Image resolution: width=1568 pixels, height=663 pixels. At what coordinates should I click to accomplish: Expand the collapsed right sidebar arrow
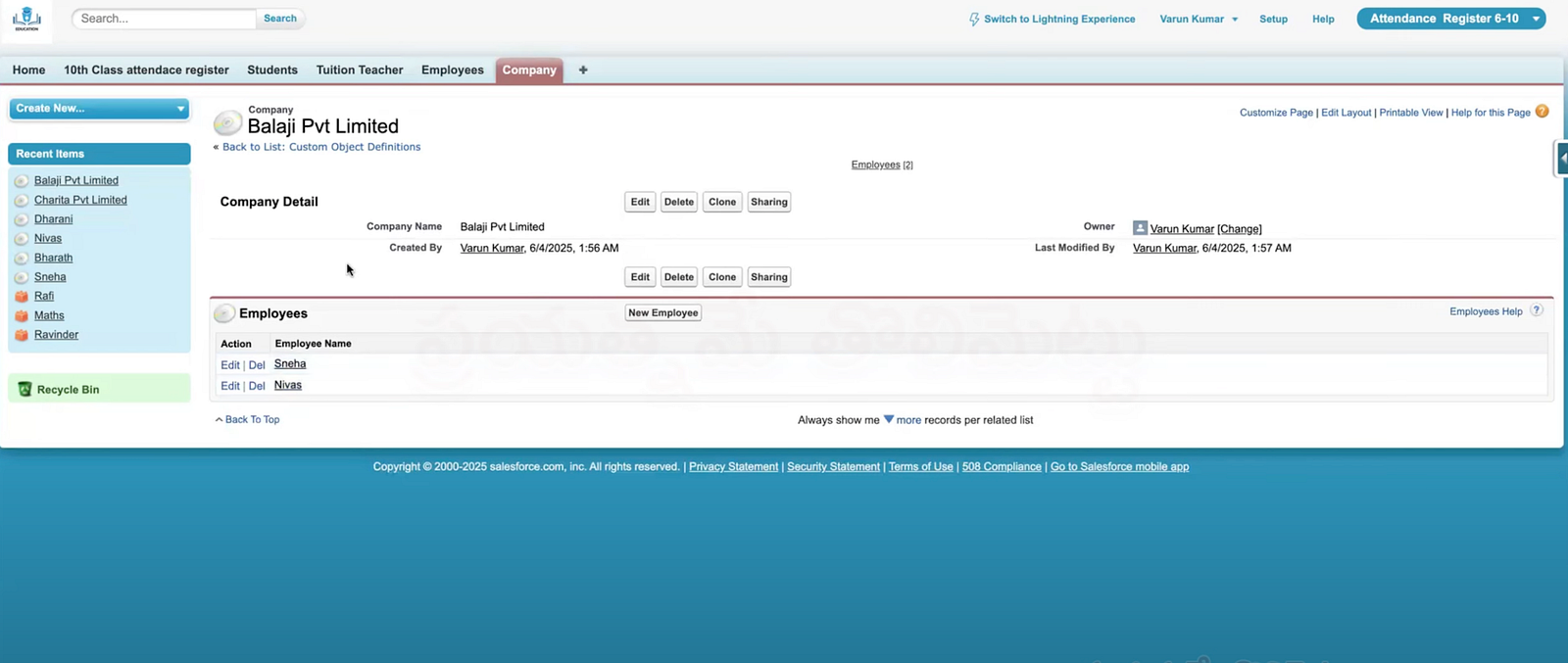click(x=1562, y=158)
